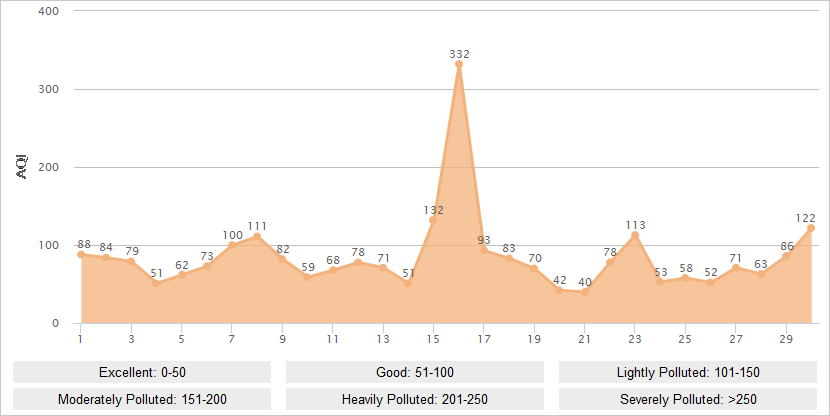
Task: Click x-axis day label 21
Action: tap(584, 339)
